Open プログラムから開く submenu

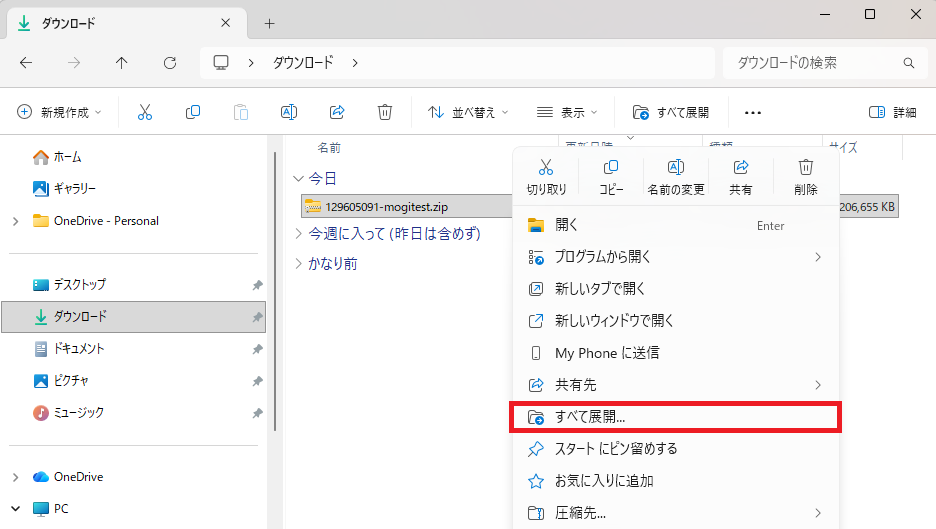(676, 257)
